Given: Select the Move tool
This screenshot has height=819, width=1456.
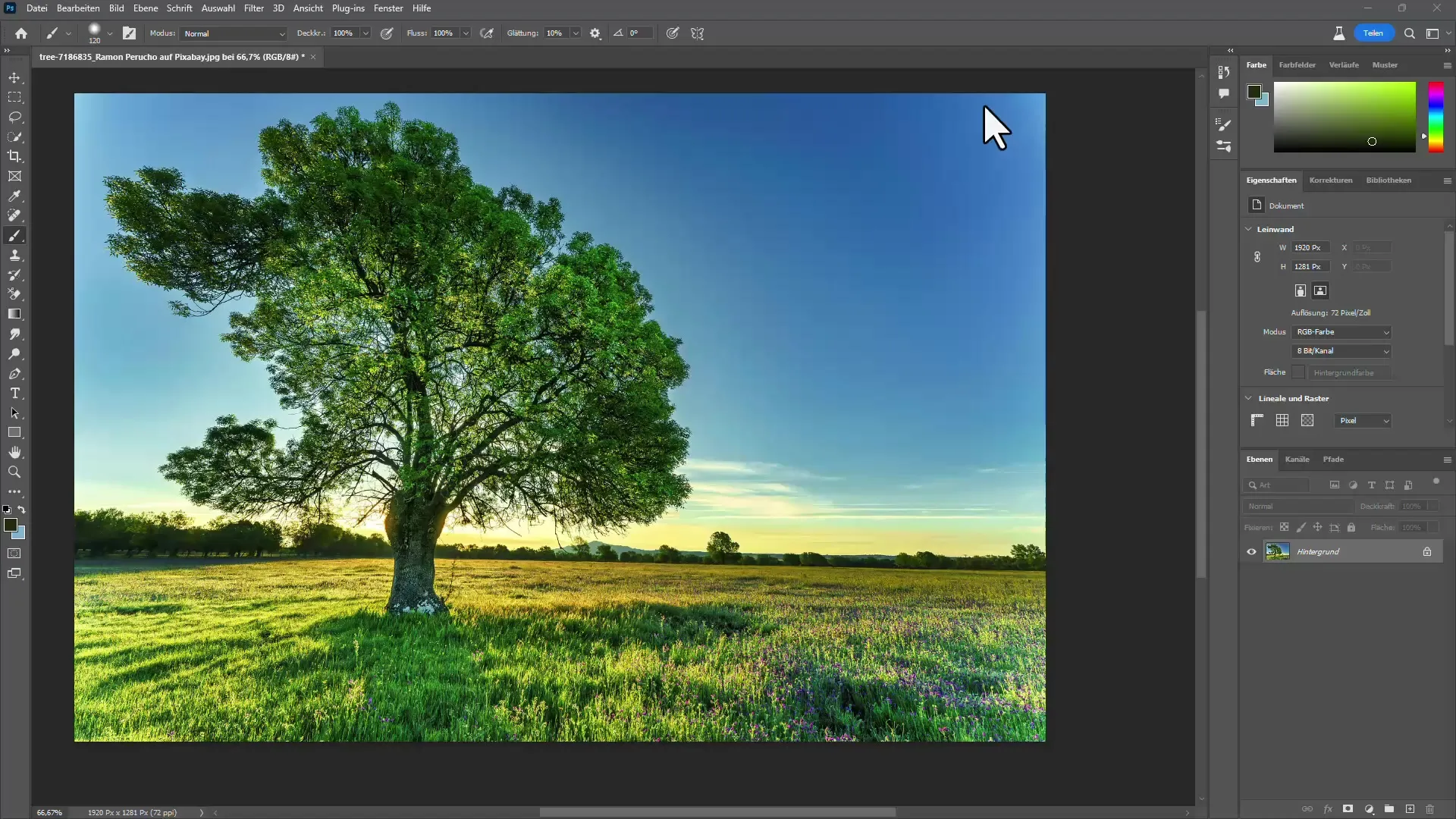Looking at the screenshot, I should 15,77.
